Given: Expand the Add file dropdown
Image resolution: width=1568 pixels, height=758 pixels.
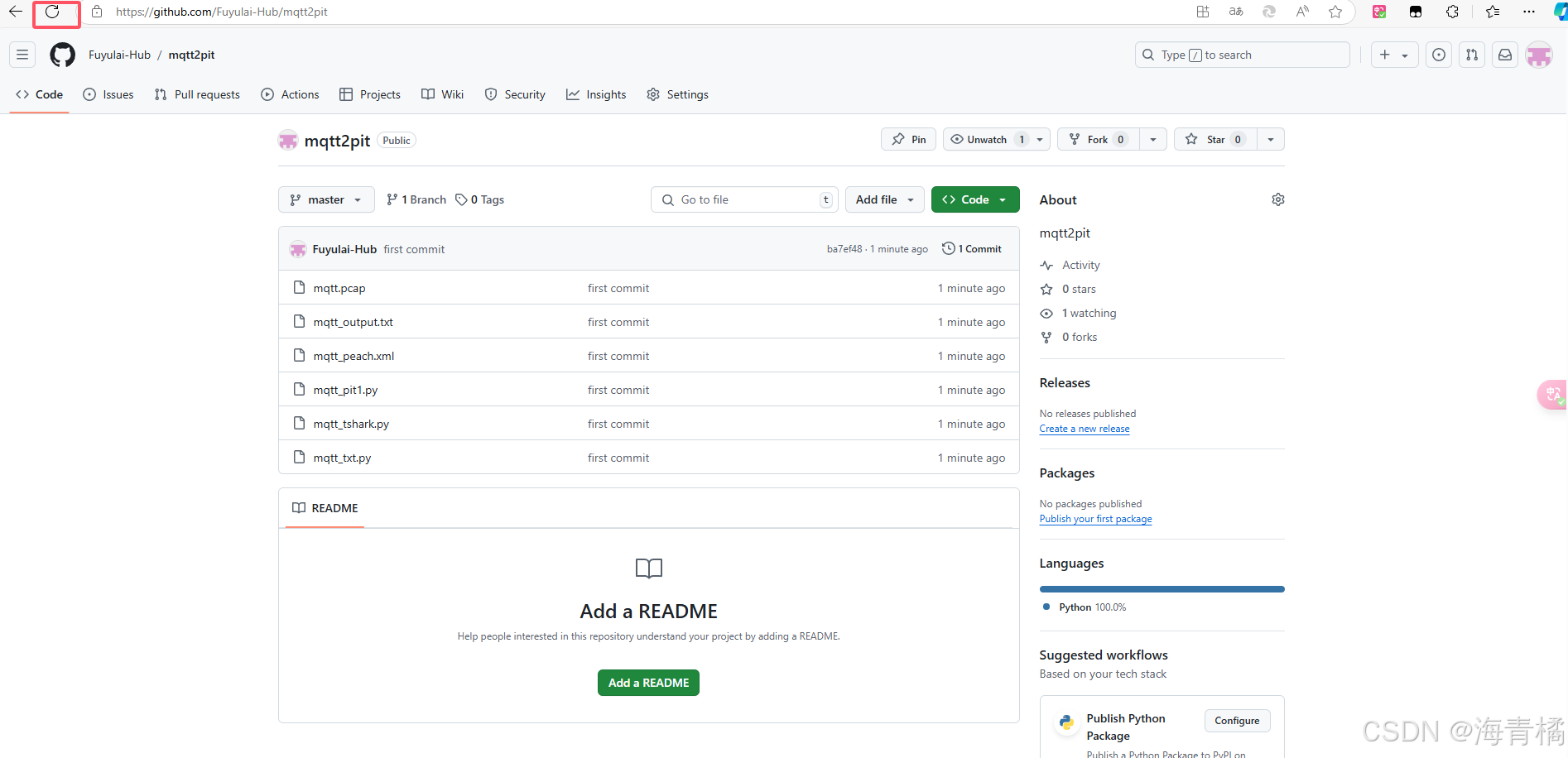Looking at the screenshot, I should coord(885,199).
